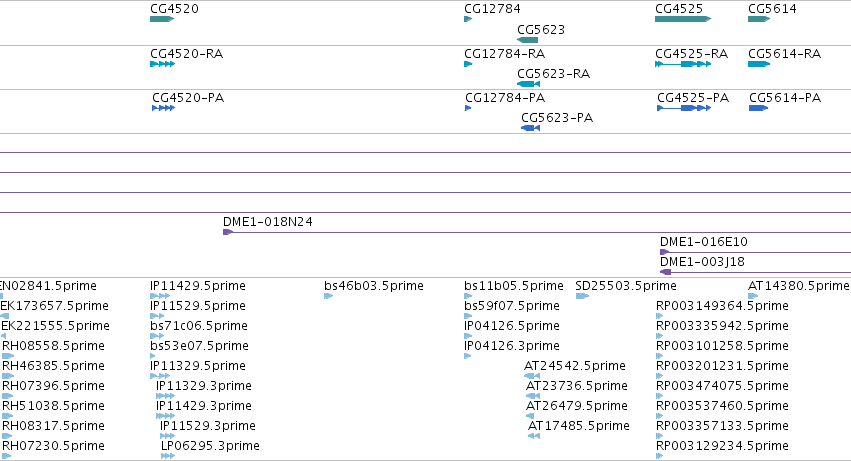This screenshot has width=851, height=461.
Task: Open the CG4525 gene label
Action: 679,9
